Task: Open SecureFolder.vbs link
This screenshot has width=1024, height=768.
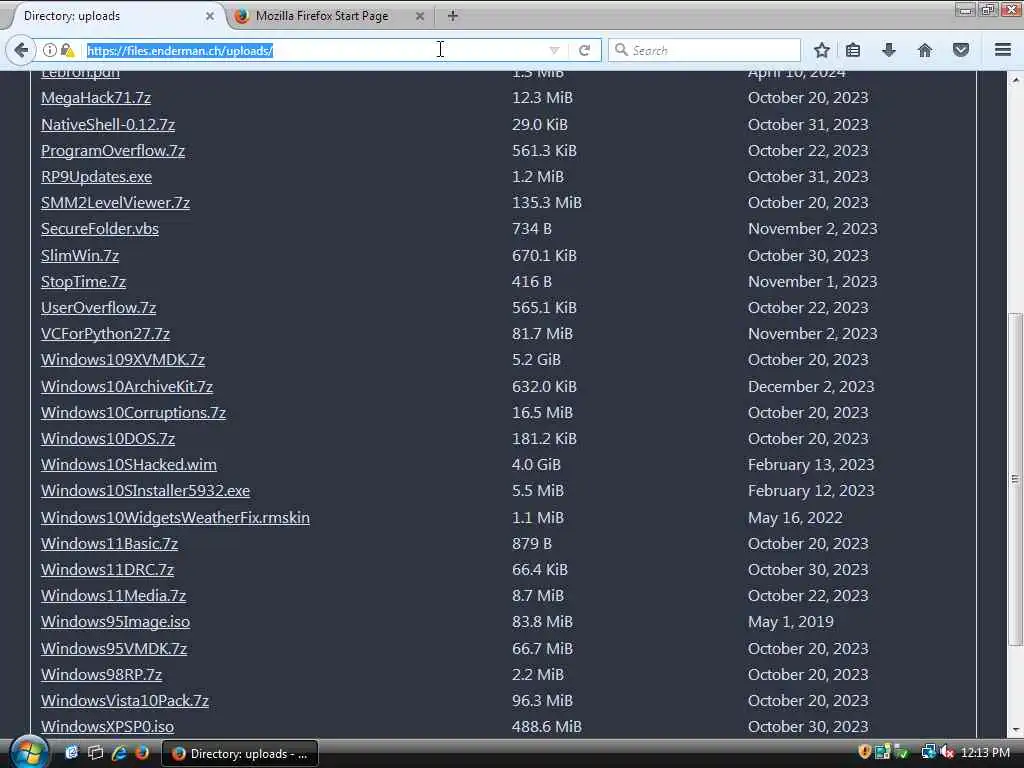Action: click(x=100, y=229)
